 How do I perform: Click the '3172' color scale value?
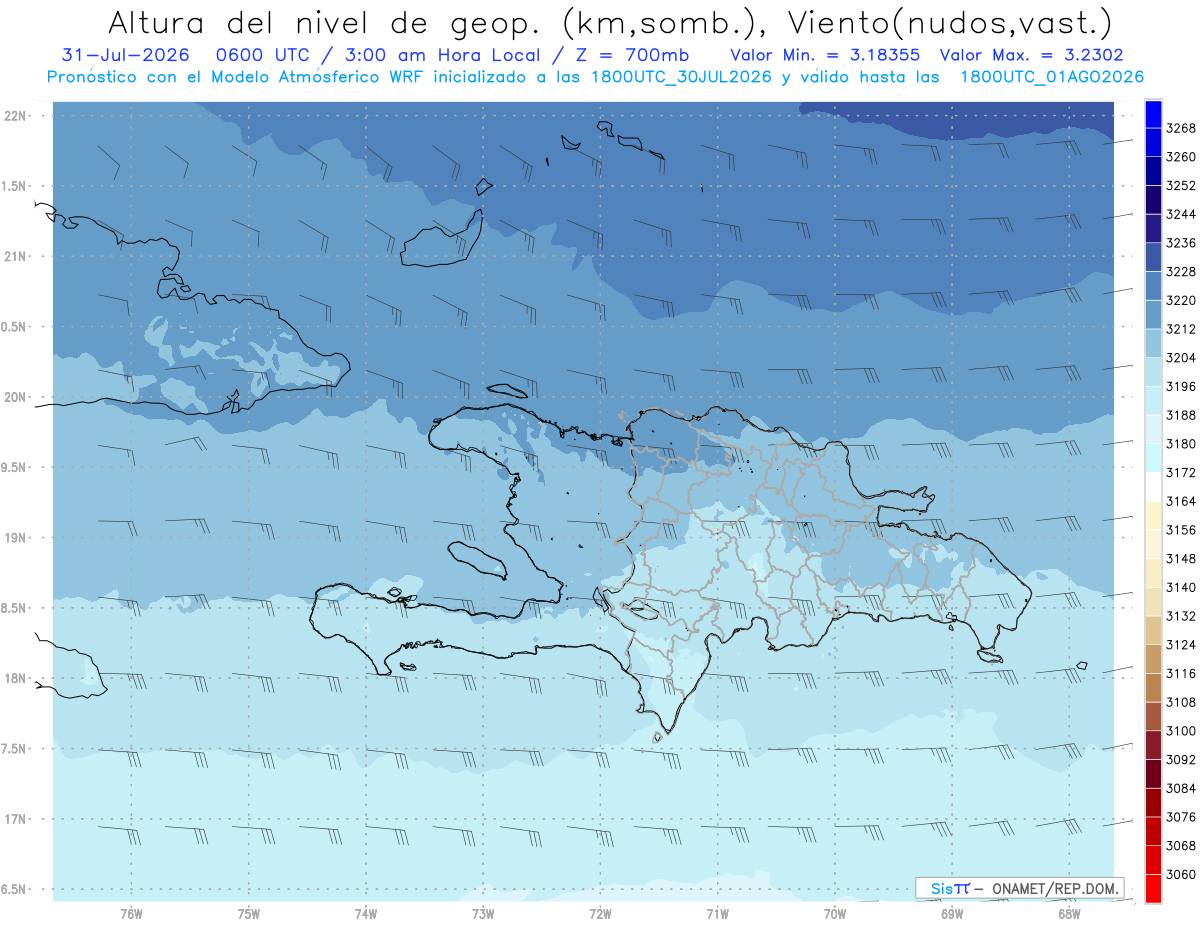pyautogui.click(x=1181, y=472)
